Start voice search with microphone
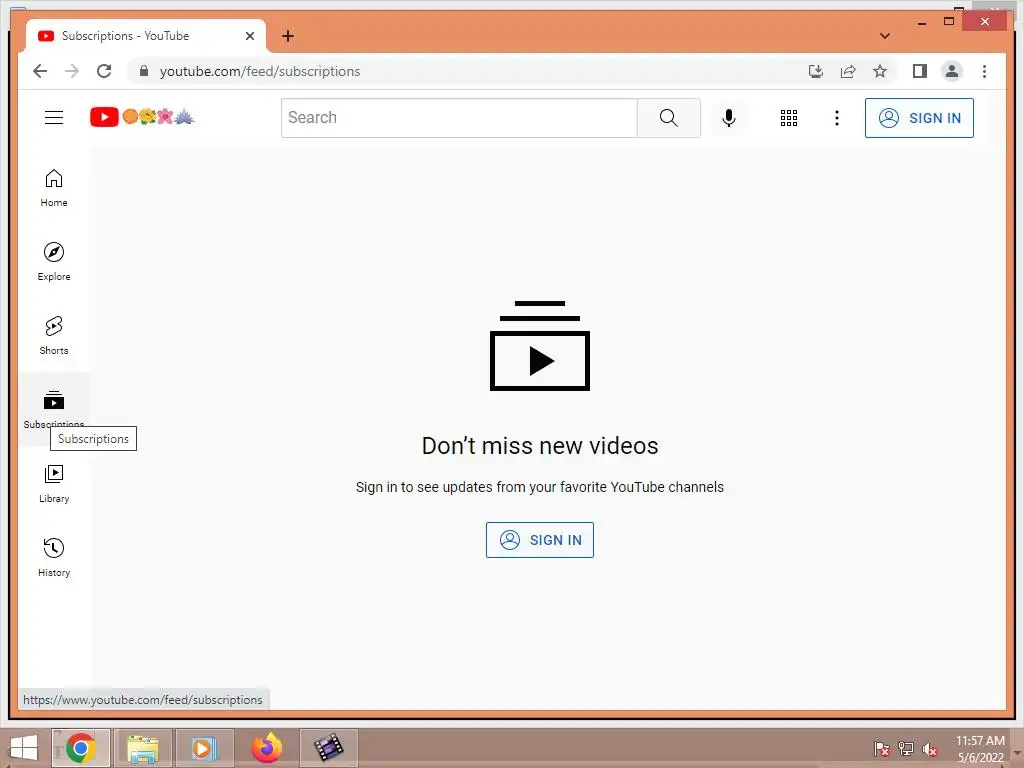This screenshot has width=1024, height=768. 729,118
